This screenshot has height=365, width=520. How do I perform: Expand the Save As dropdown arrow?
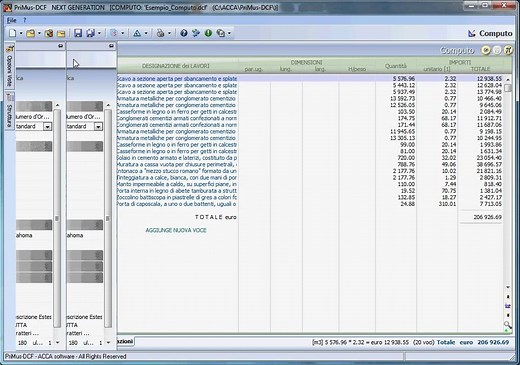(x=99, y=33)
